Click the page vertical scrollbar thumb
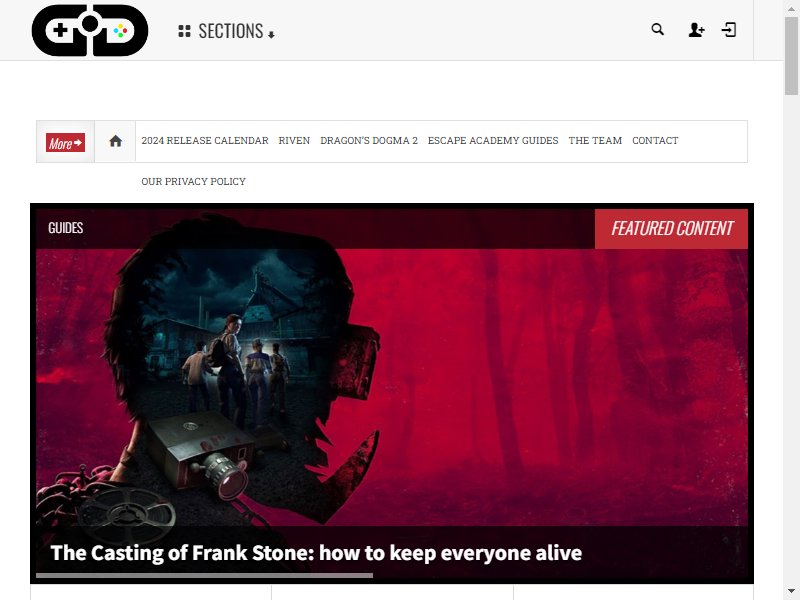Image resolution: width=800 pixels, height=600 pixels. pyautogui.click(x=791, y=55)
